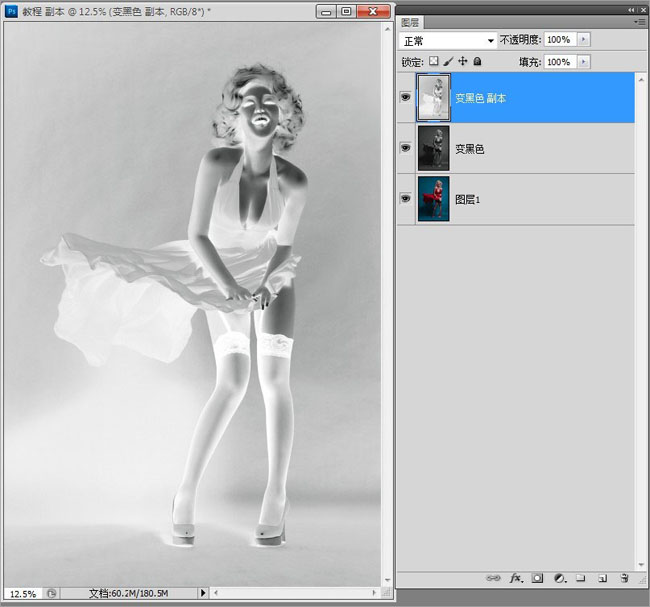Click the document scroll down arrow

[388, 580]
